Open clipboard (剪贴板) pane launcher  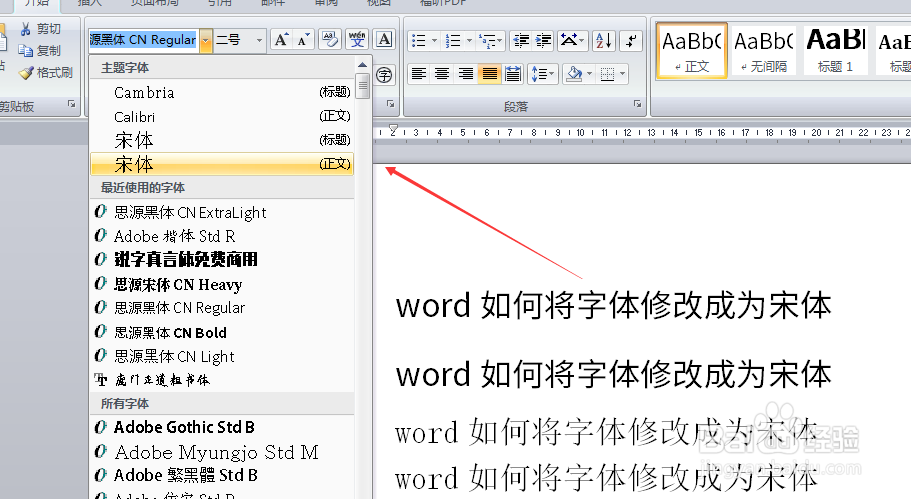click(71, 104)
